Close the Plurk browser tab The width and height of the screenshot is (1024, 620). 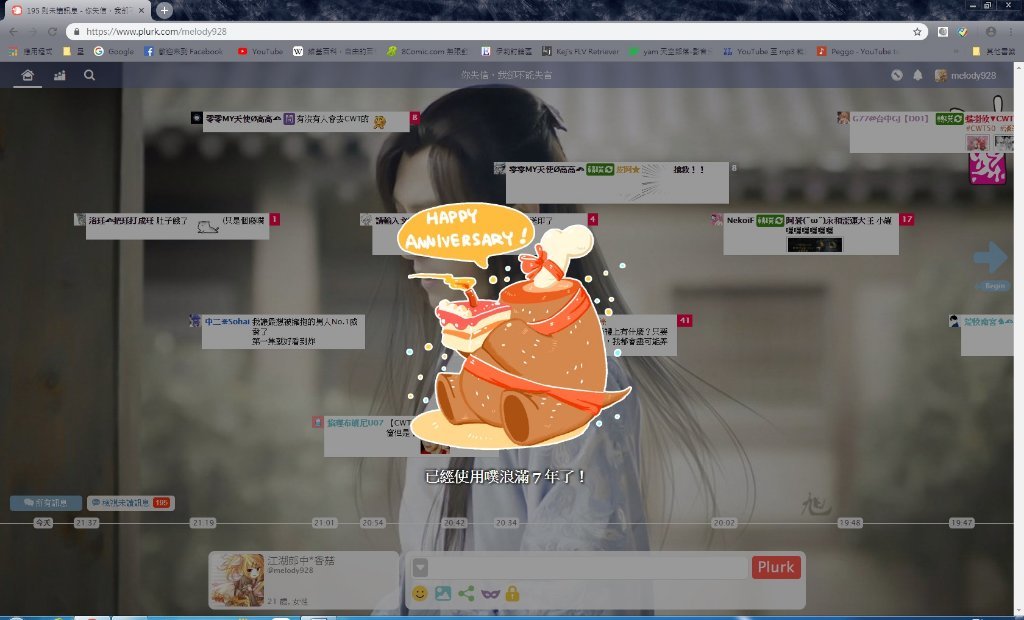[x=141, y=10]
